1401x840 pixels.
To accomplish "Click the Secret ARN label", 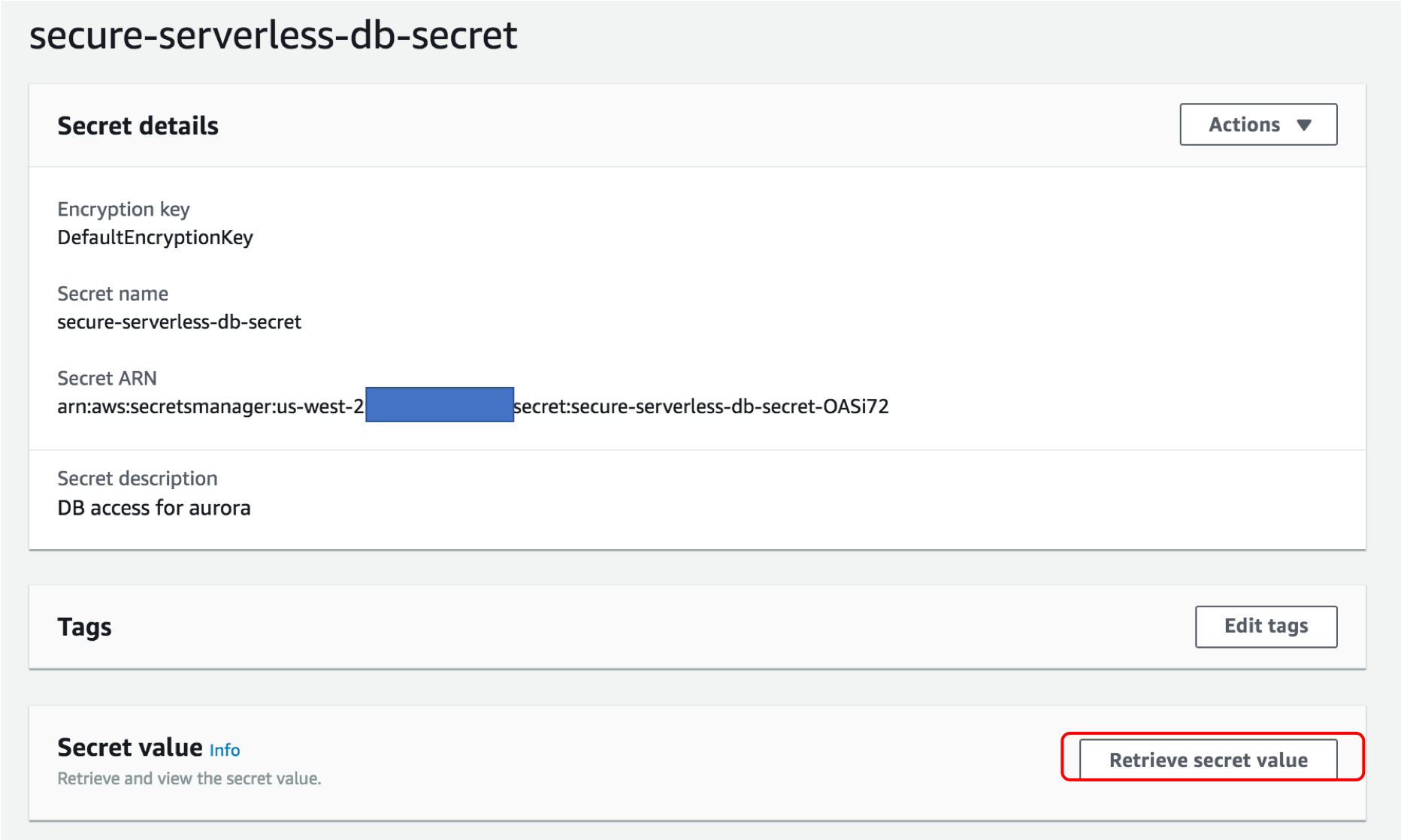I will (107, 378).
